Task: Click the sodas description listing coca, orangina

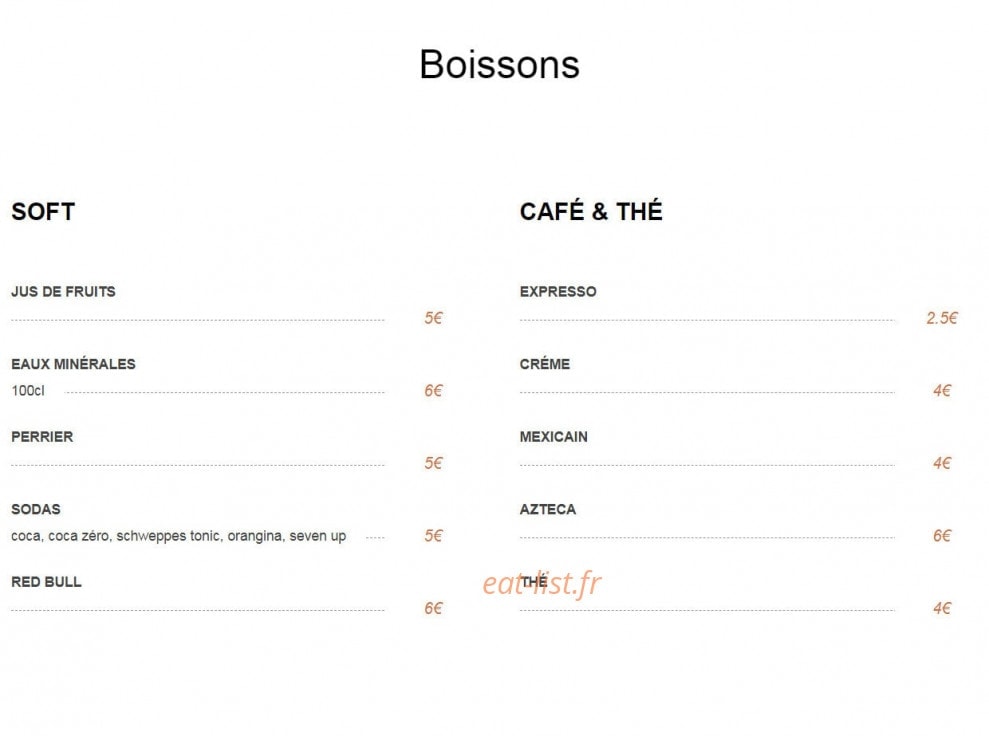Action: [x=178, y=536]
